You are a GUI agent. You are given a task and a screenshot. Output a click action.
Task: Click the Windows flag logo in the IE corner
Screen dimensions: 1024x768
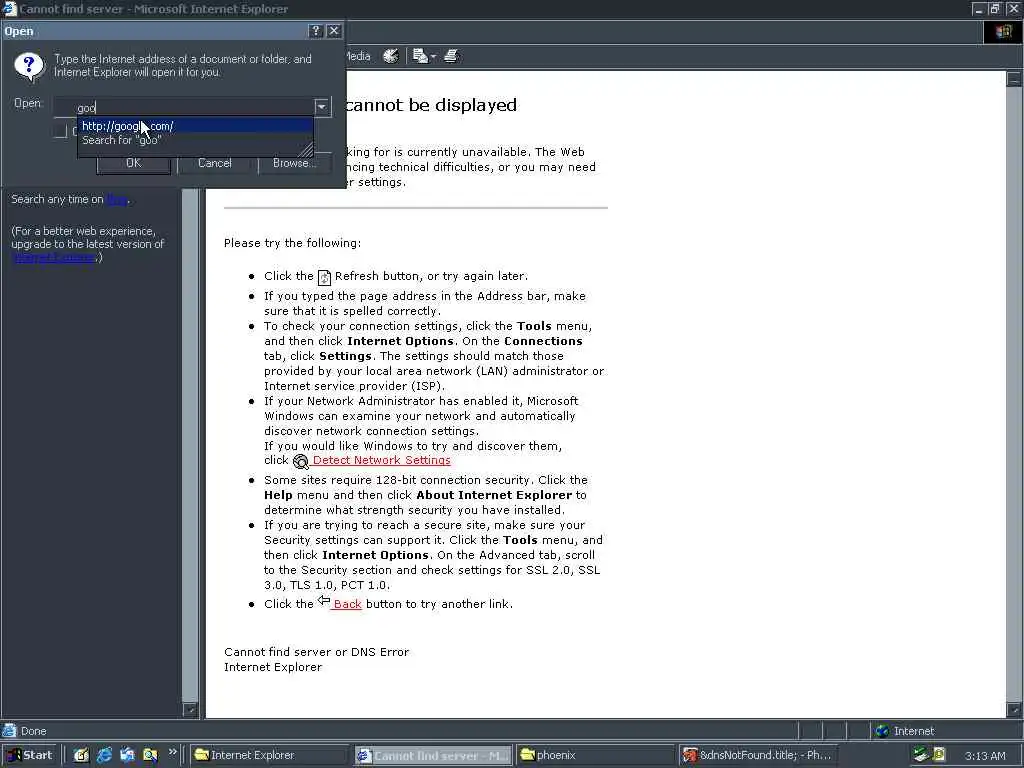tap(1003, 32)
